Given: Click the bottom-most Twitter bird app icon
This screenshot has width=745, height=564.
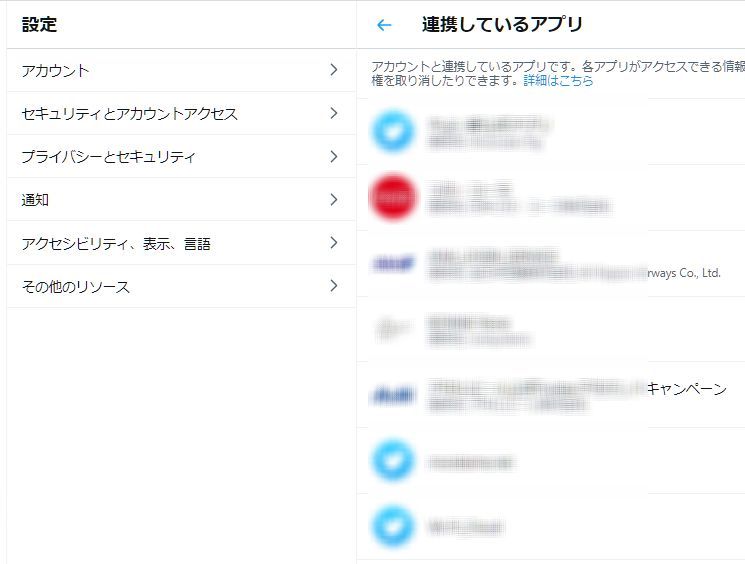Looking at the screenshot, I should coord(393,526).
